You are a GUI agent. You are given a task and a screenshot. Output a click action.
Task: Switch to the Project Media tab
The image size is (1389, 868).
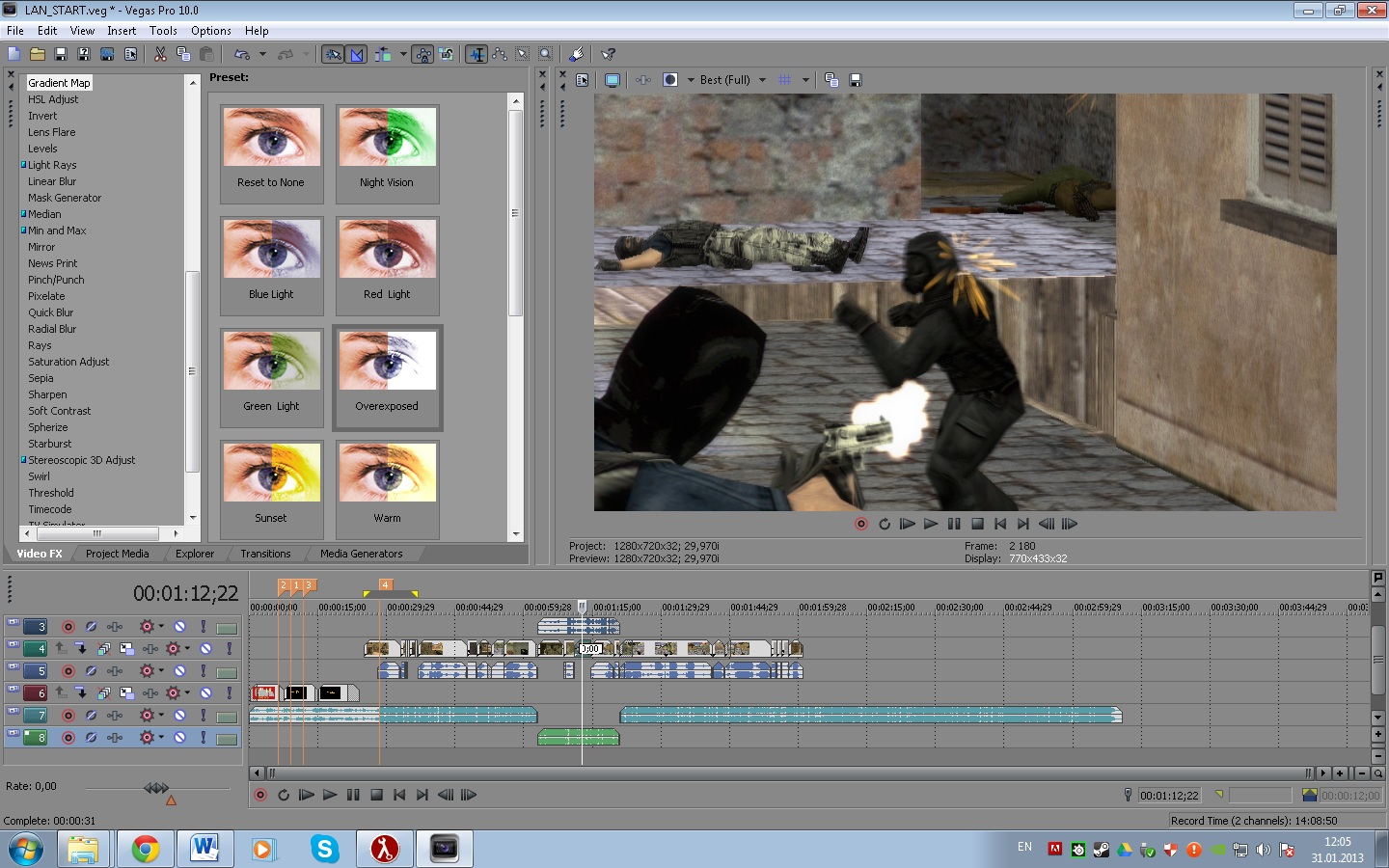(117, 554)
